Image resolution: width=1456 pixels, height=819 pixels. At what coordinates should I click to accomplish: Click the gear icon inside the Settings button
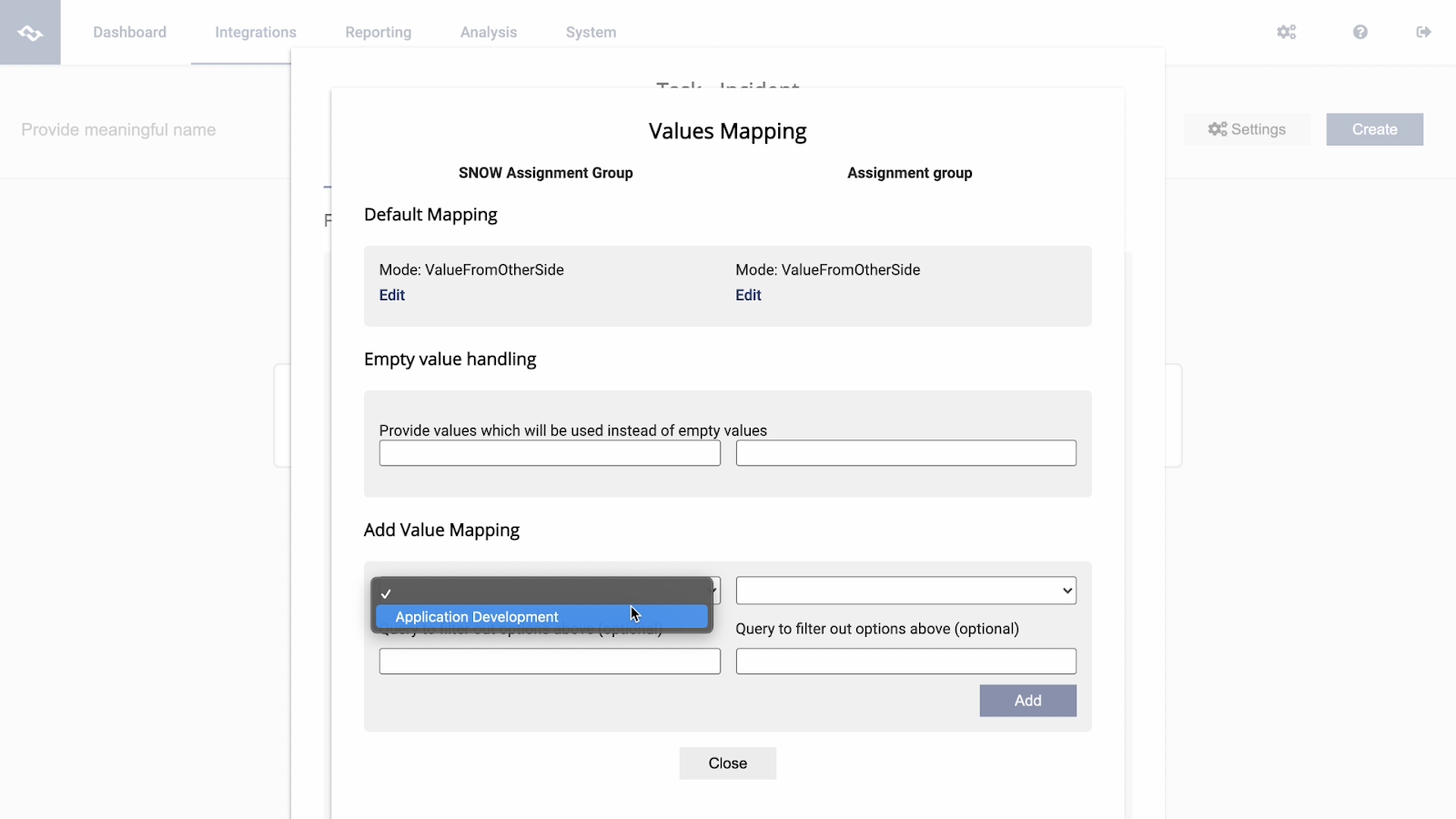(x=1217, y=129)
